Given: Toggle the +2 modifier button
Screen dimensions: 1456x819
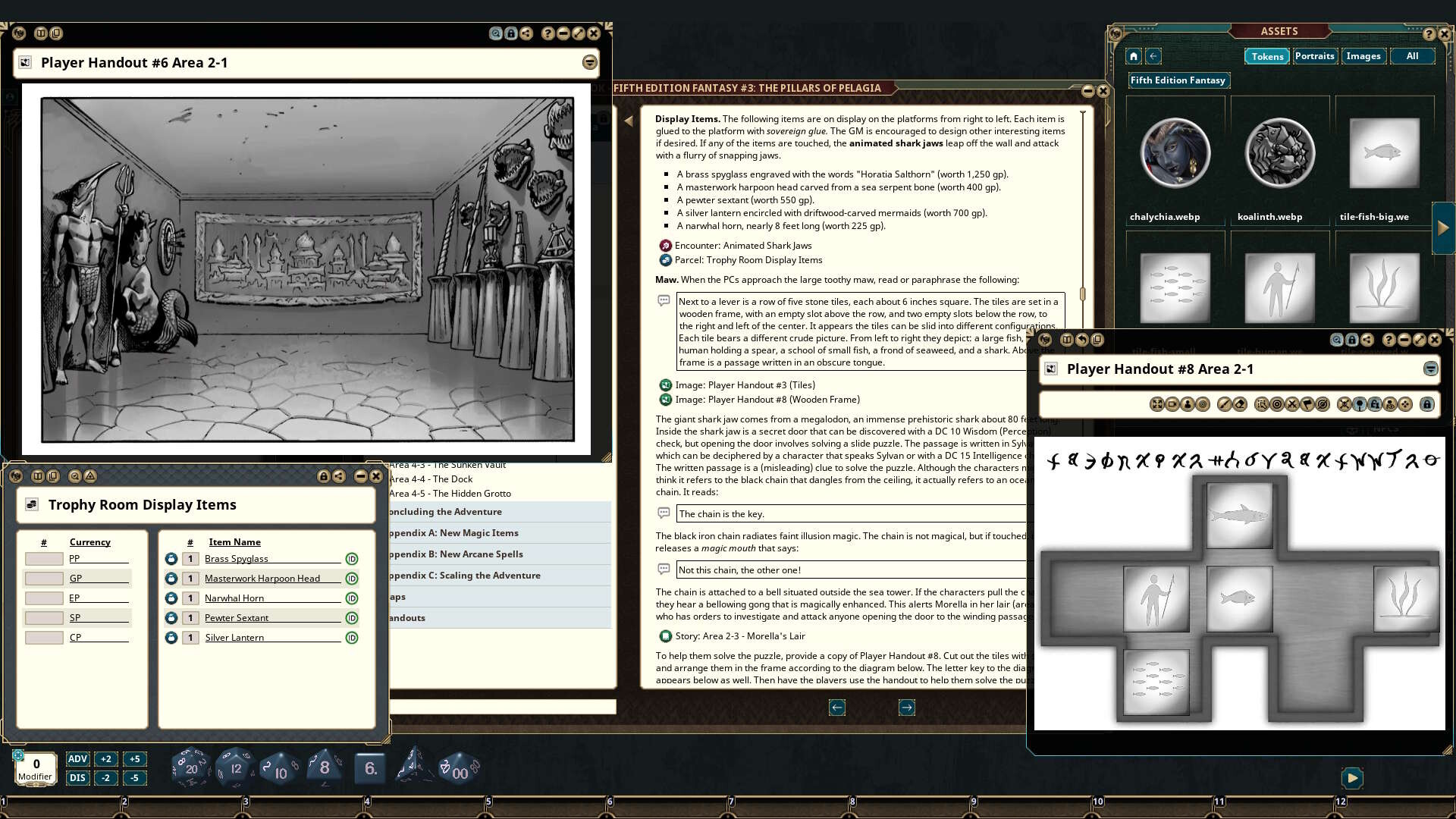Looking at the screenshot, I should click(x=106, y=758).
